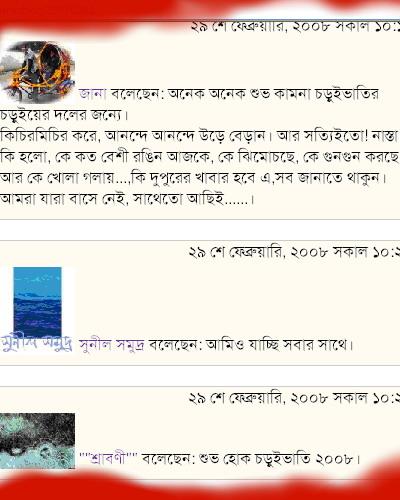Click the sentence আমরা যারা বাসে নেই
The width and height of the screenshot is (400, 500).
(127, 199)
